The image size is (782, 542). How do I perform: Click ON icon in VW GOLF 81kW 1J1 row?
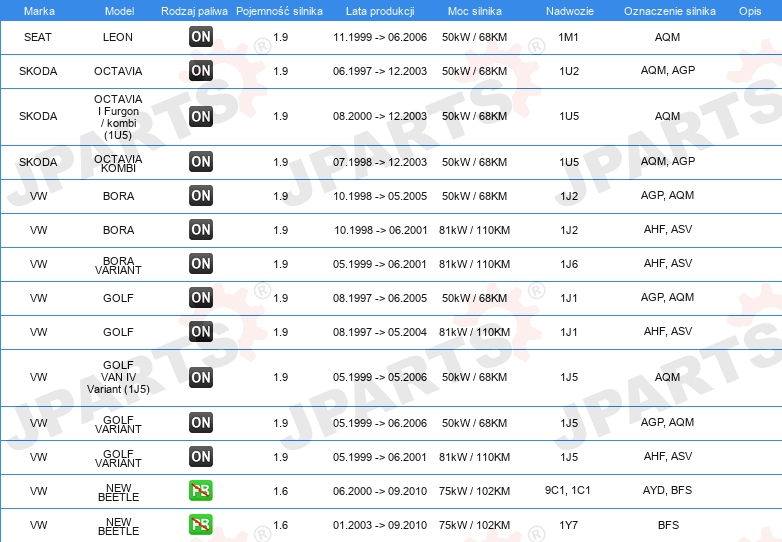pos(201,331)
